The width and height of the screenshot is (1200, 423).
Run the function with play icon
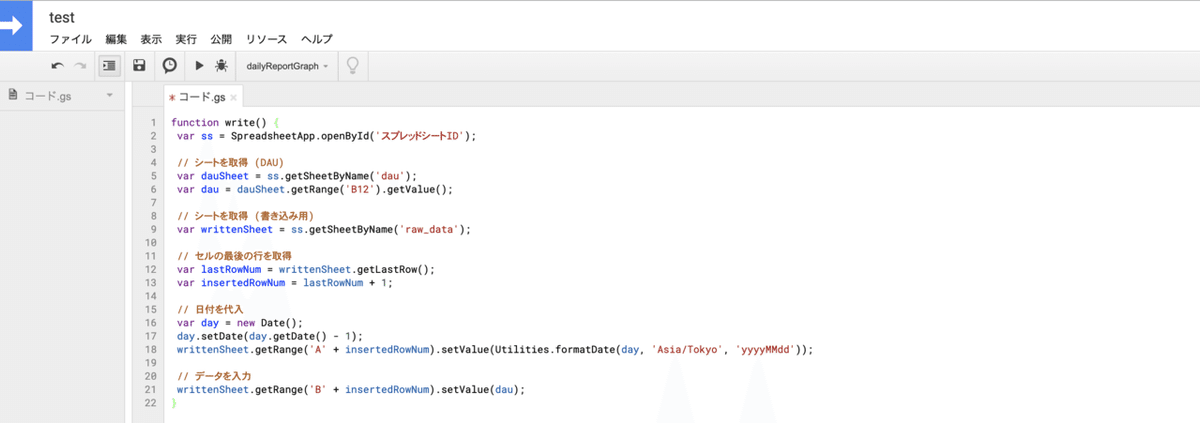pyautogui.click(x=199, y=66)
